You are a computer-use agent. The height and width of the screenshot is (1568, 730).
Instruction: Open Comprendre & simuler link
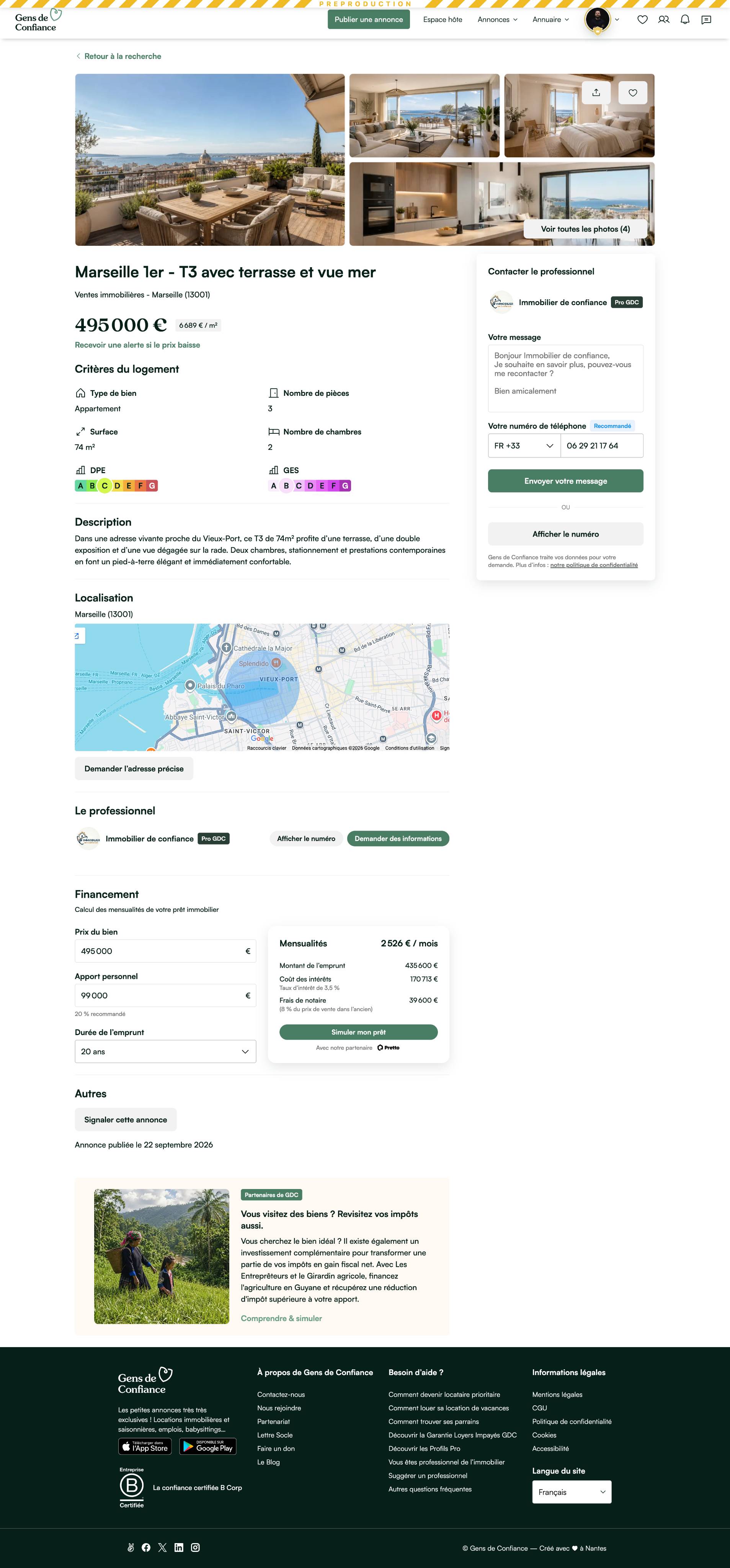click(x=281, y=1318)
